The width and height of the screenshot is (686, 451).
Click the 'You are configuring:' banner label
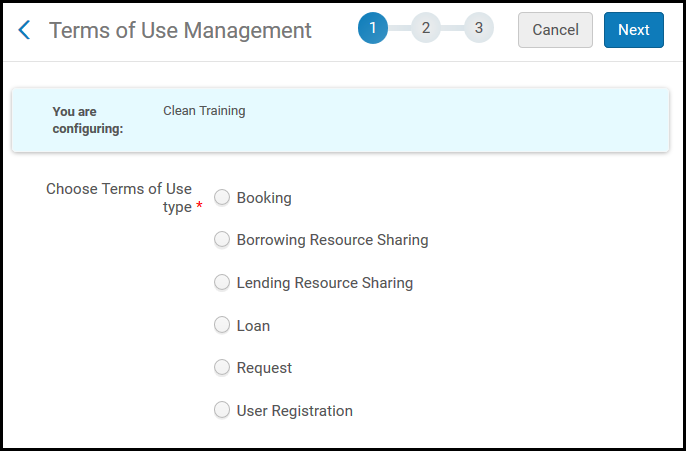[x=88, y=120]
